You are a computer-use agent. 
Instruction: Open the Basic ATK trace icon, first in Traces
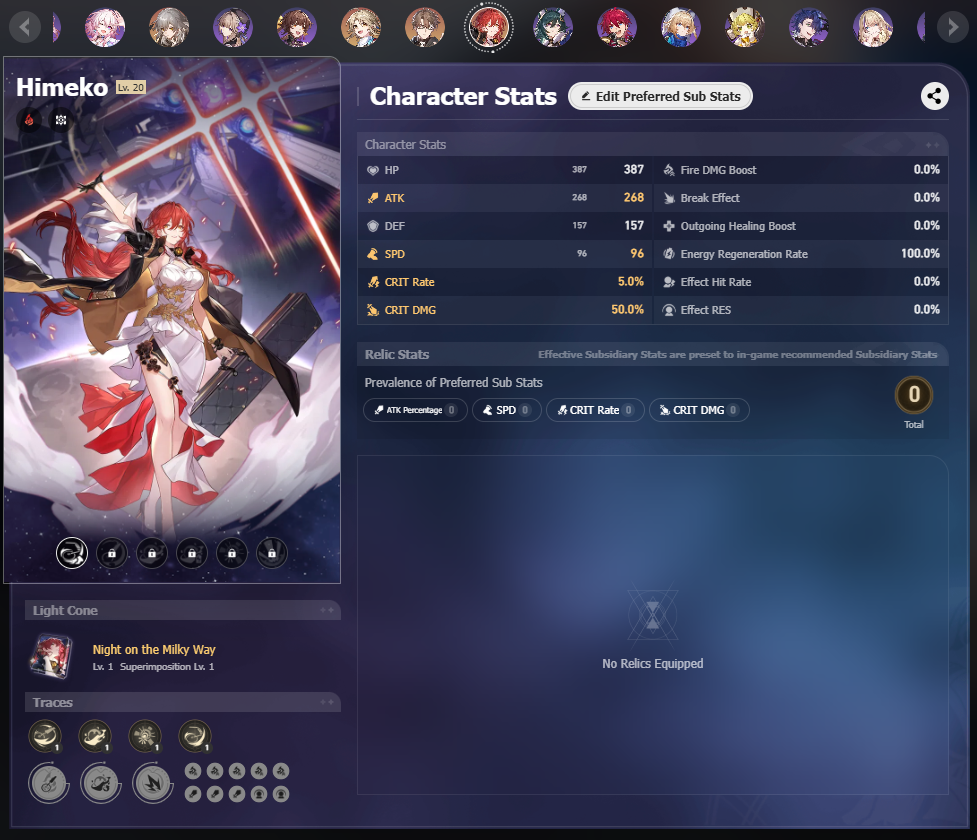45,736
